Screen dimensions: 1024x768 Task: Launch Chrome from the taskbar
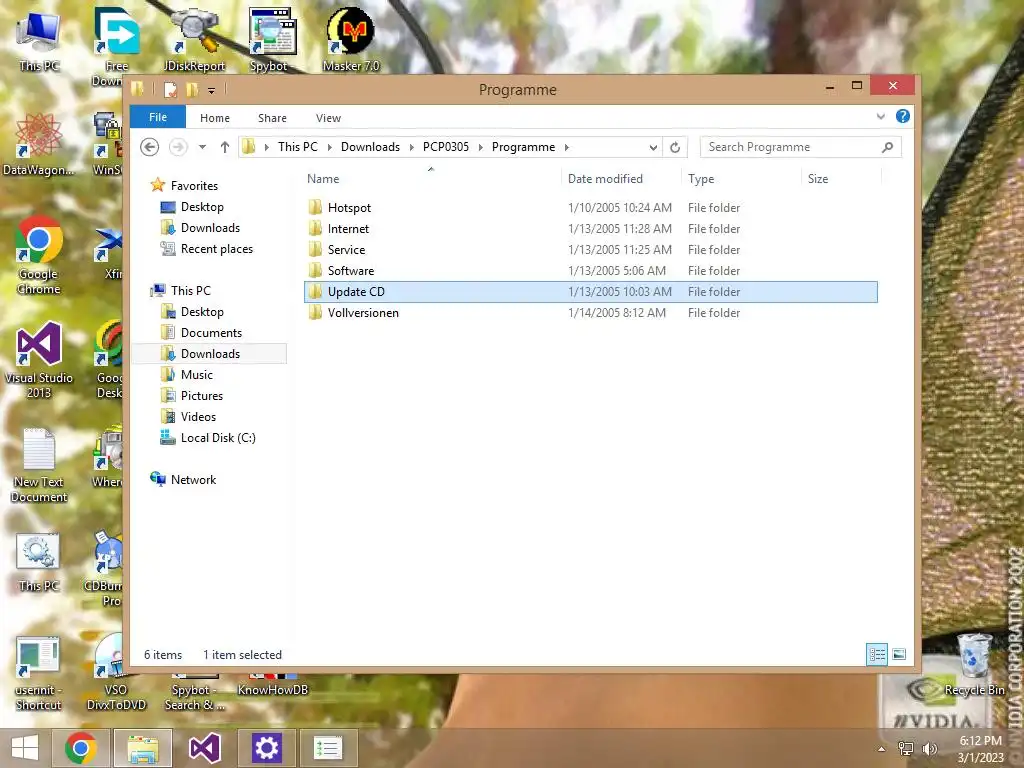(81, 748)
